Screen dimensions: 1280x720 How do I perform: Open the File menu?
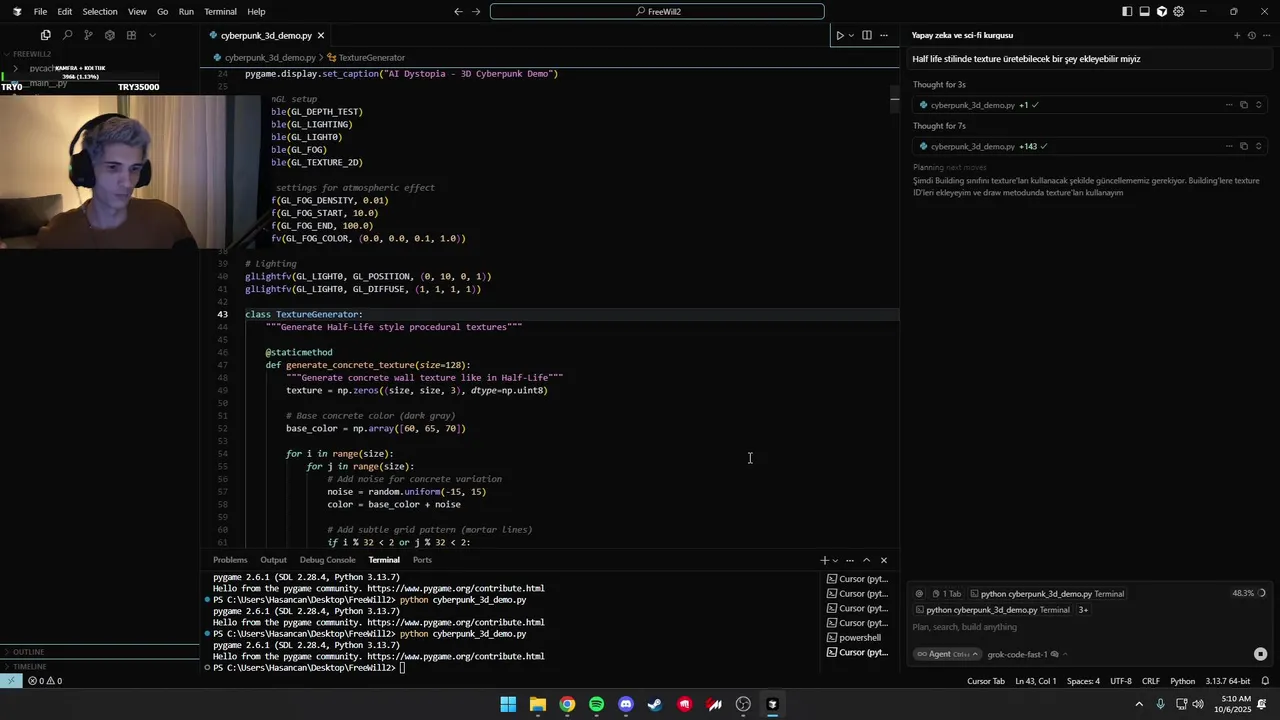(40, 12)
